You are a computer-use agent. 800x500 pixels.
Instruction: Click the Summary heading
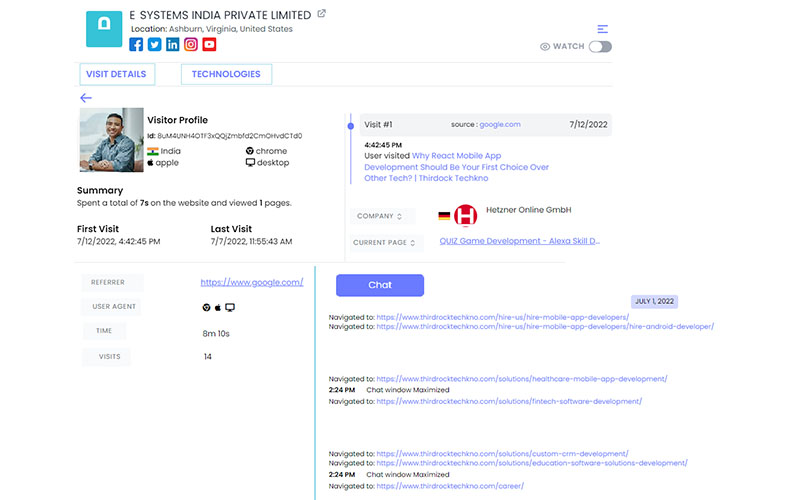100,190
